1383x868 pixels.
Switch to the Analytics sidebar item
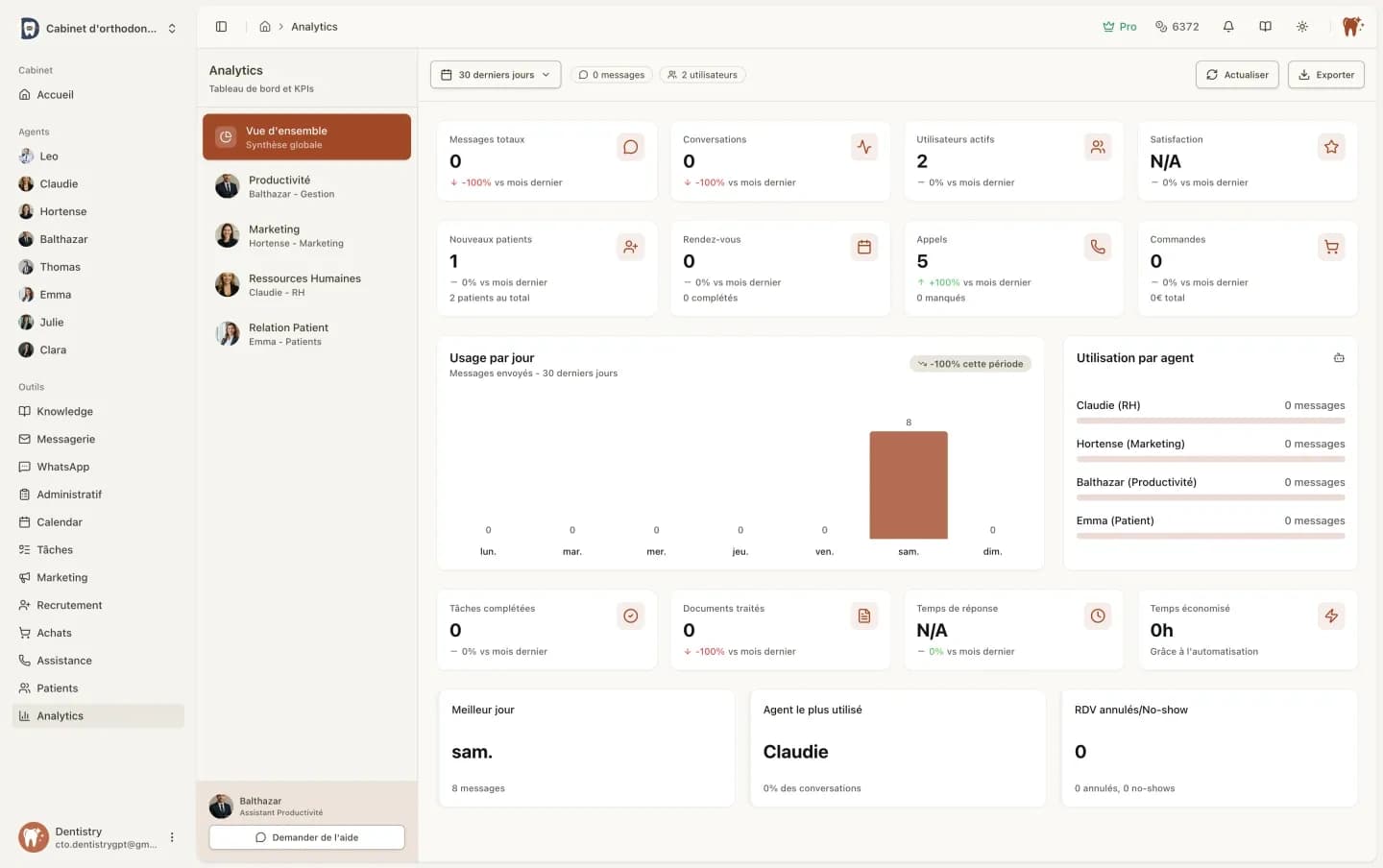click(61, 715)
